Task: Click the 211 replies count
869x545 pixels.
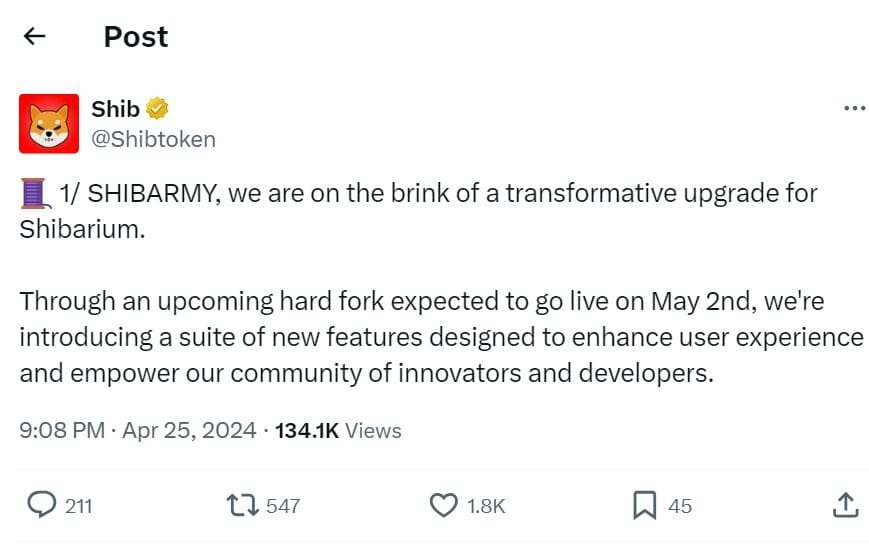Action: pos(79,507)
